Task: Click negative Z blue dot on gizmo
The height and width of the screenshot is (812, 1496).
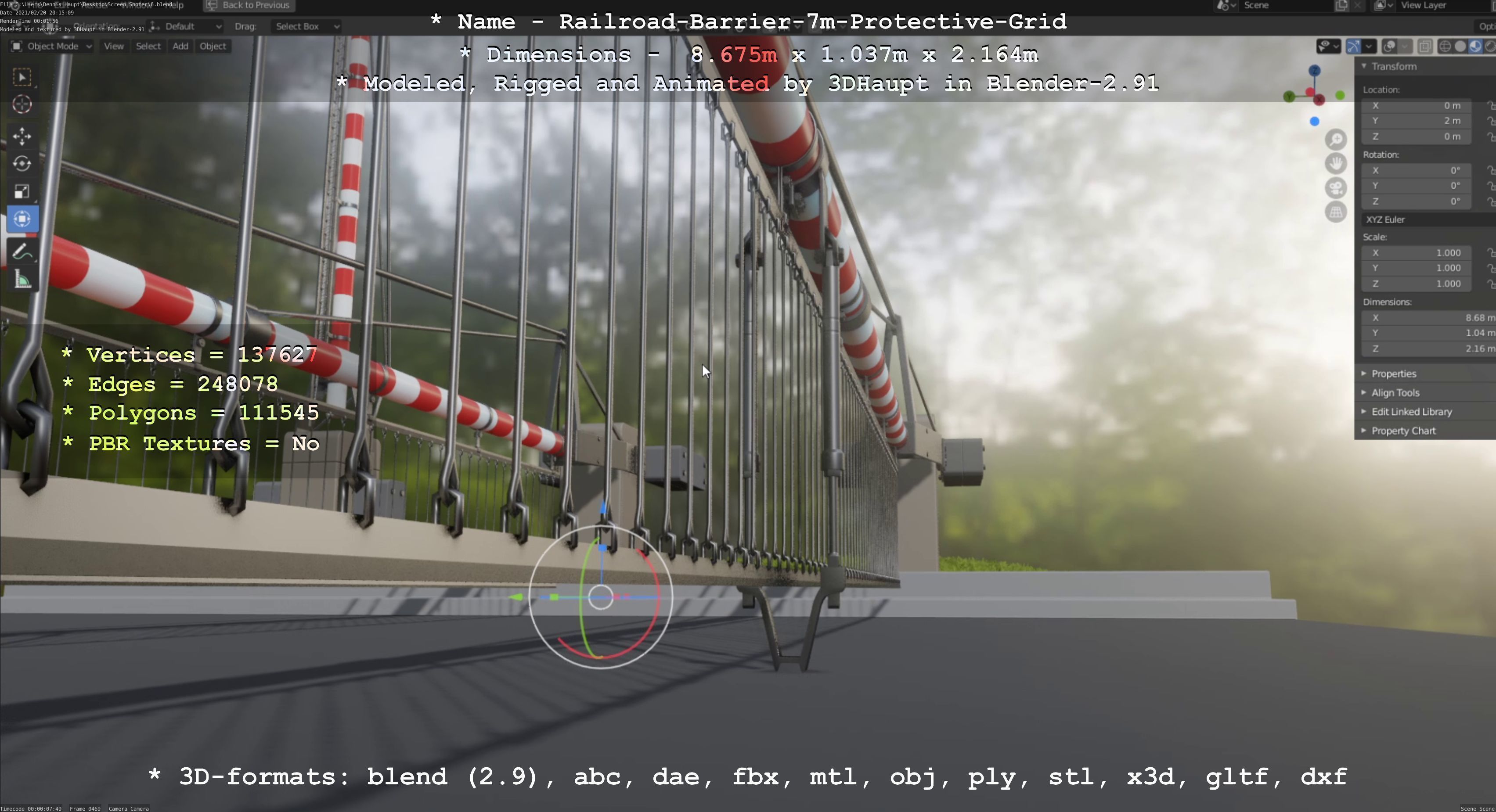Action: tap(1314, 121)
